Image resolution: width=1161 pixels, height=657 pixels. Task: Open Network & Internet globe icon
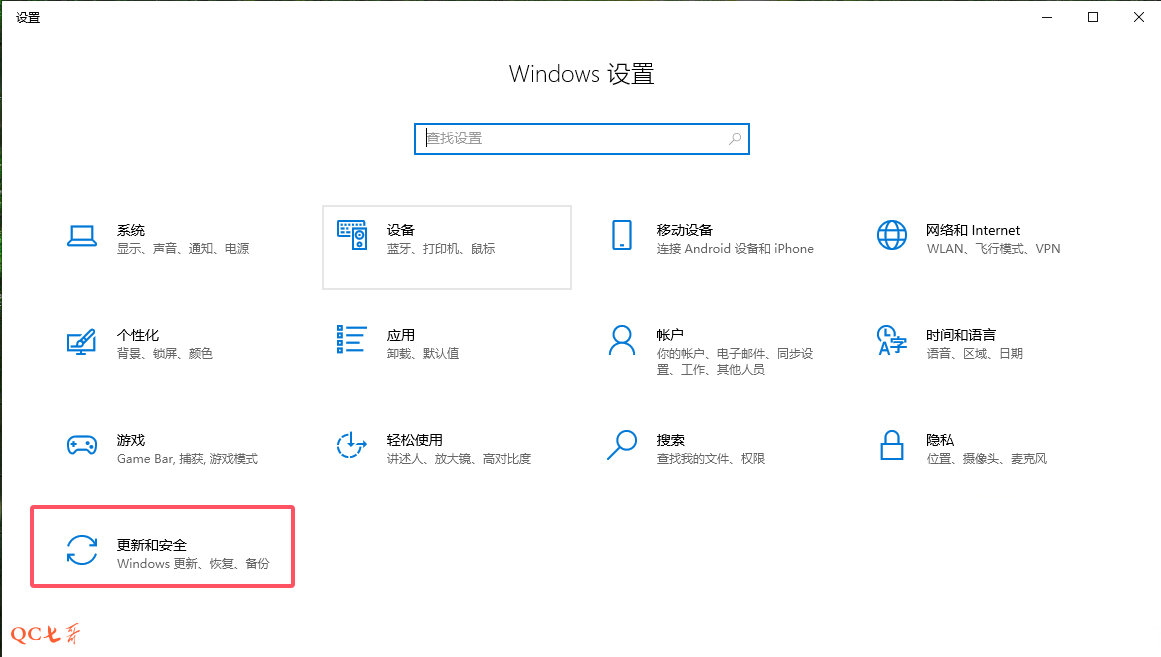point(891,236)
